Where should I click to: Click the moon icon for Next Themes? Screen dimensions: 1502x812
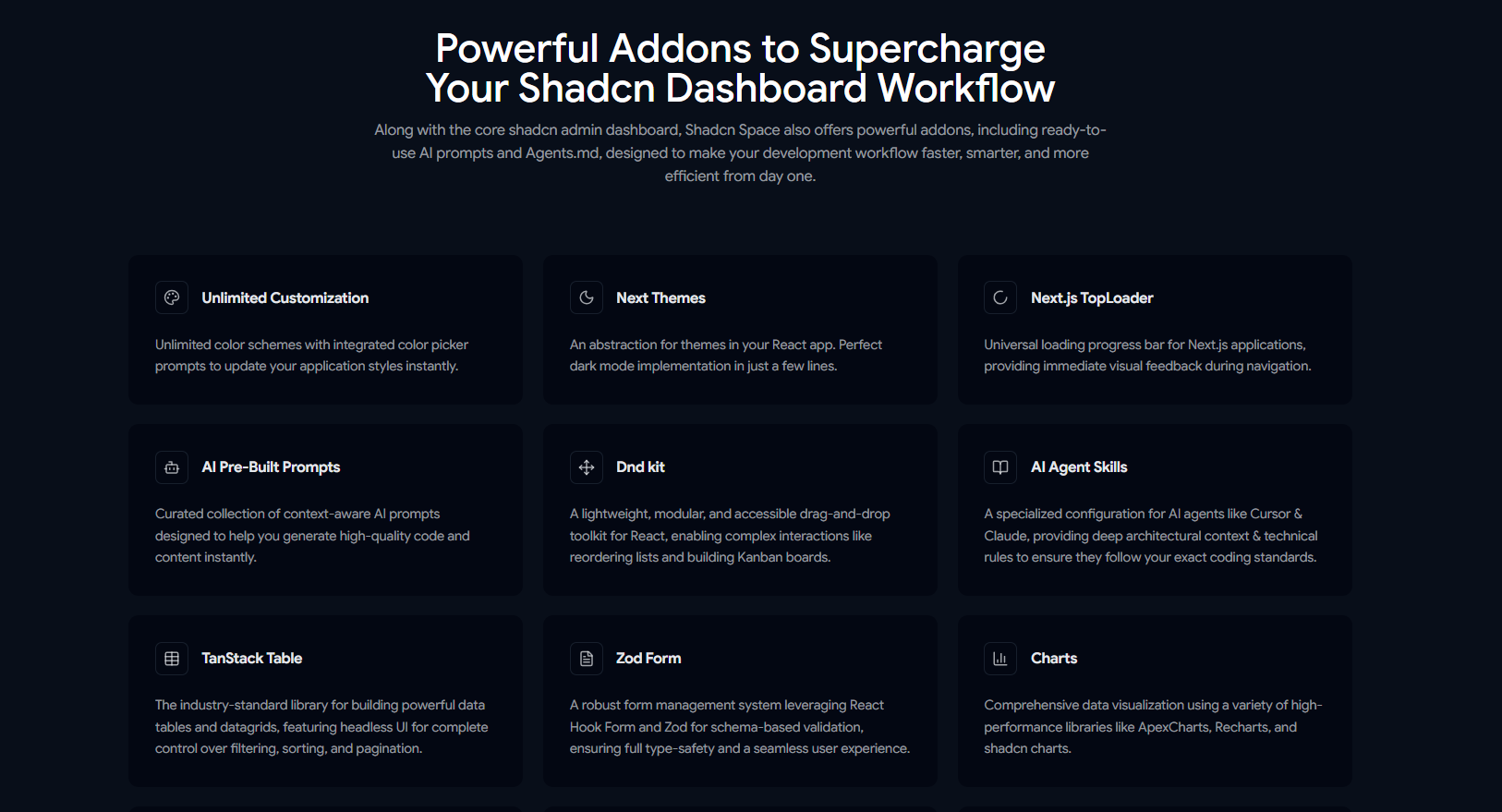click(587, 297)
